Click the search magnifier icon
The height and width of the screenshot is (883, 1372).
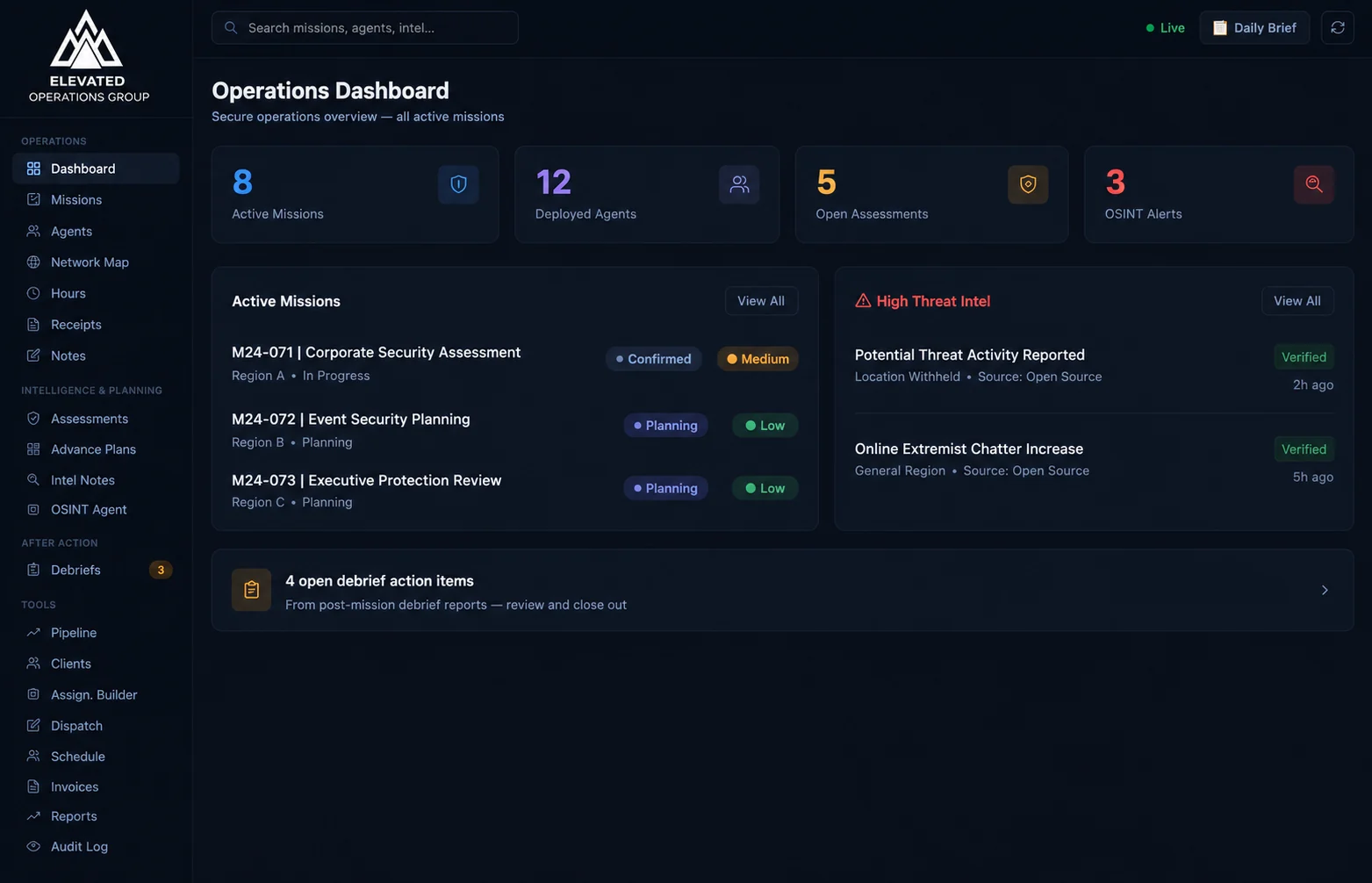click(231, 28)
